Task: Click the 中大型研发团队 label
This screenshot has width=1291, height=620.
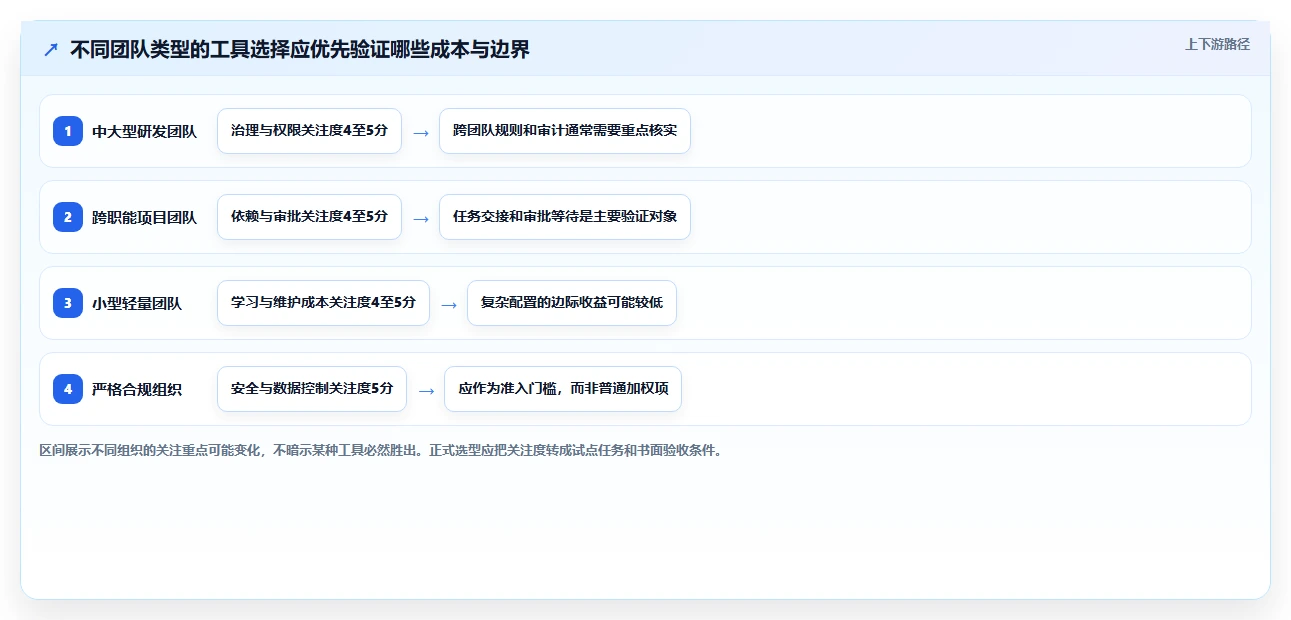Action: (x=144, y=131)
